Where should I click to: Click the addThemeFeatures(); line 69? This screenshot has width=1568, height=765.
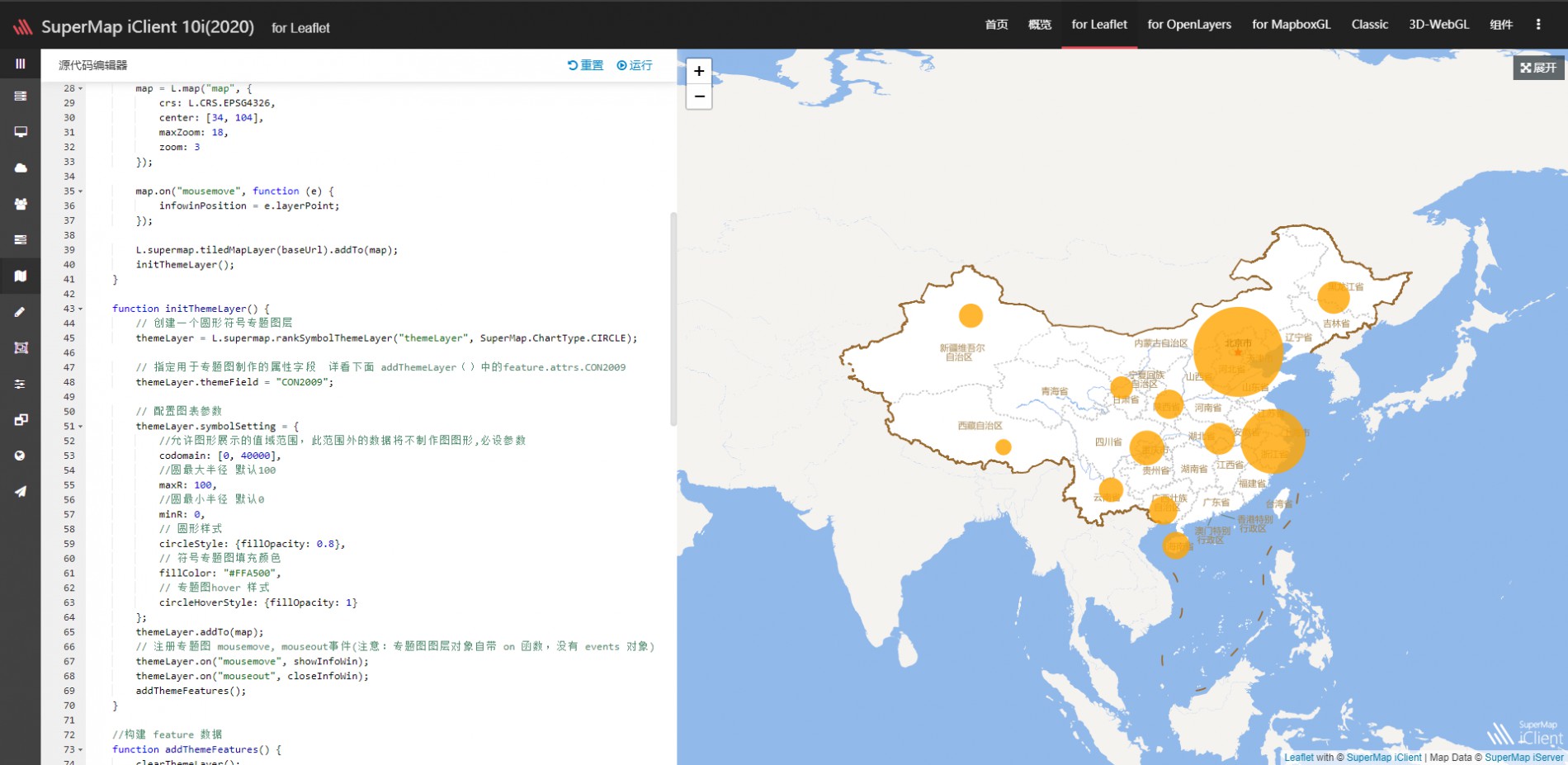pyautogui.click(x=191, y=692)
